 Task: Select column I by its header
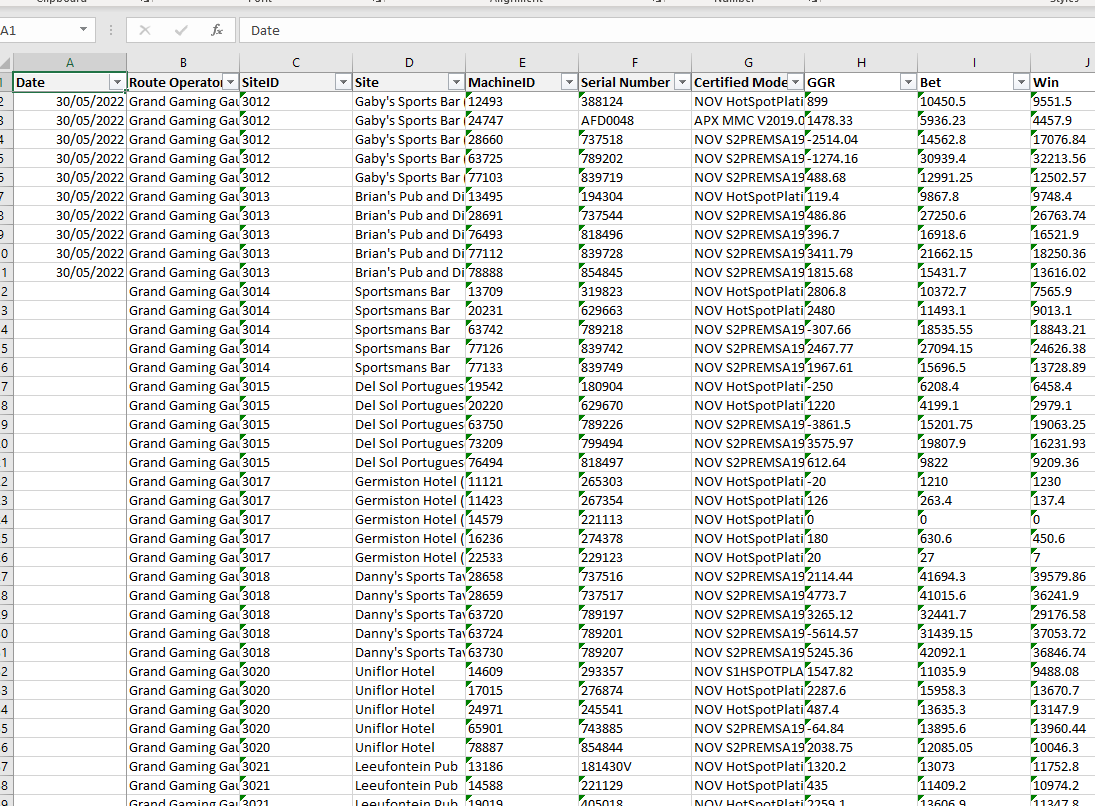click(x=974, y=63)
